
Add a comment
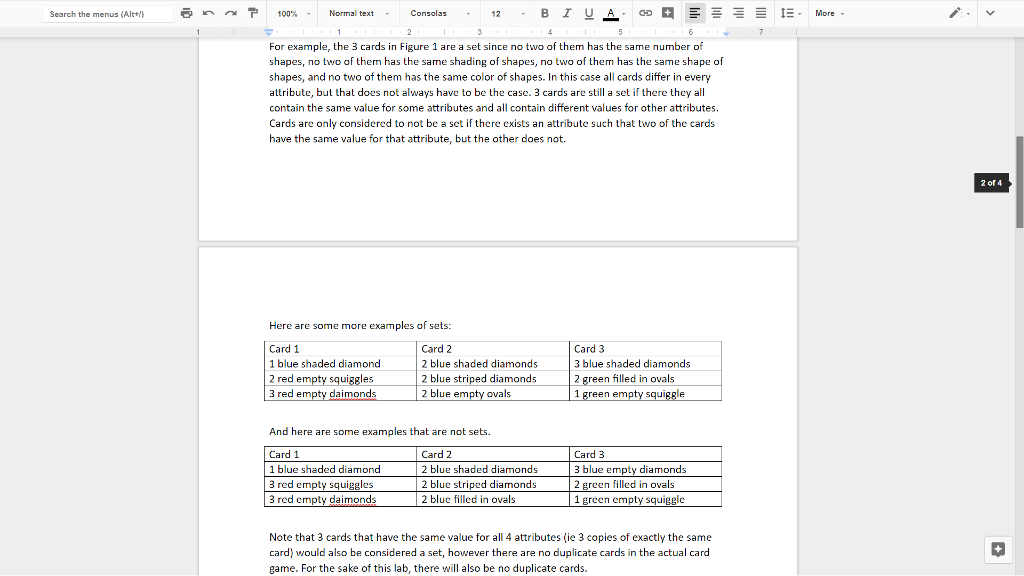tap(667, 13)
